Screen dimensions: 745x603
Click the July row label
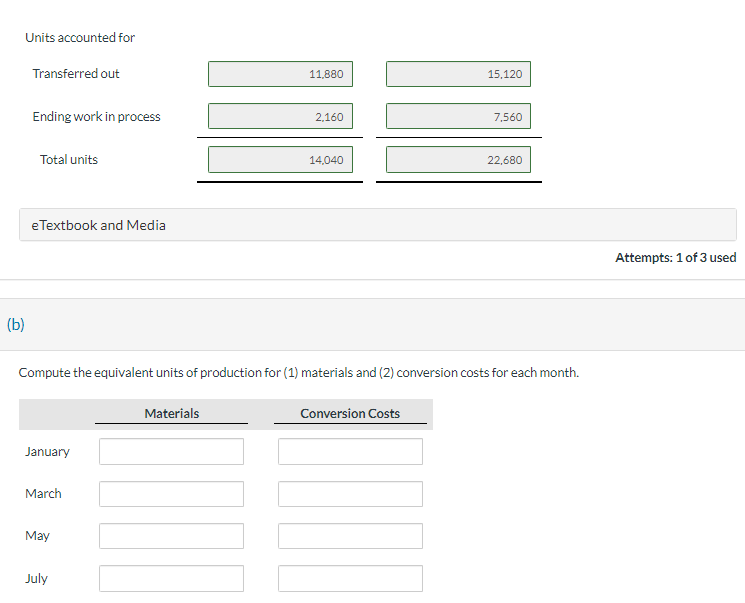(x=37, y=578)
